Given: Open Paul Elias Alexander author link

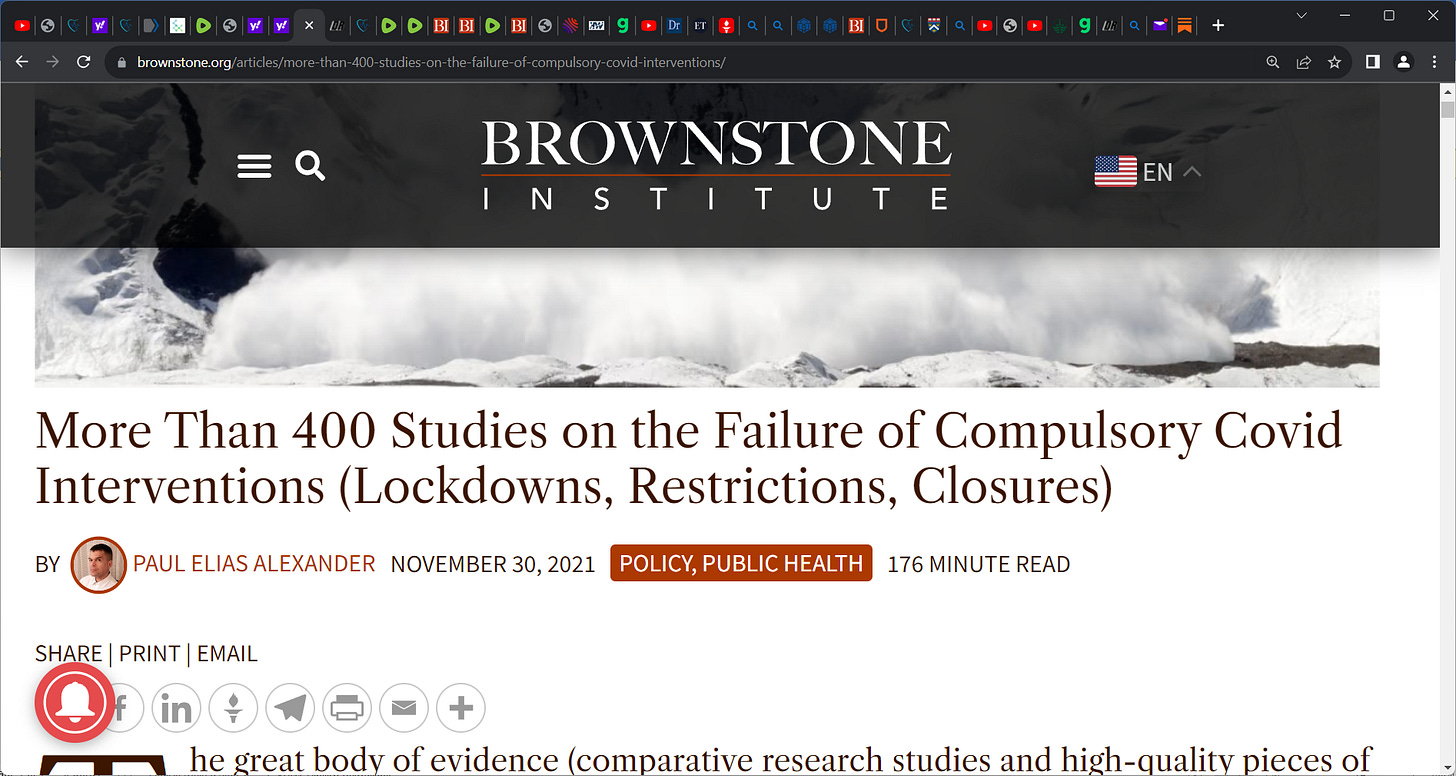Looking at the screenshot, I should 254,564.
